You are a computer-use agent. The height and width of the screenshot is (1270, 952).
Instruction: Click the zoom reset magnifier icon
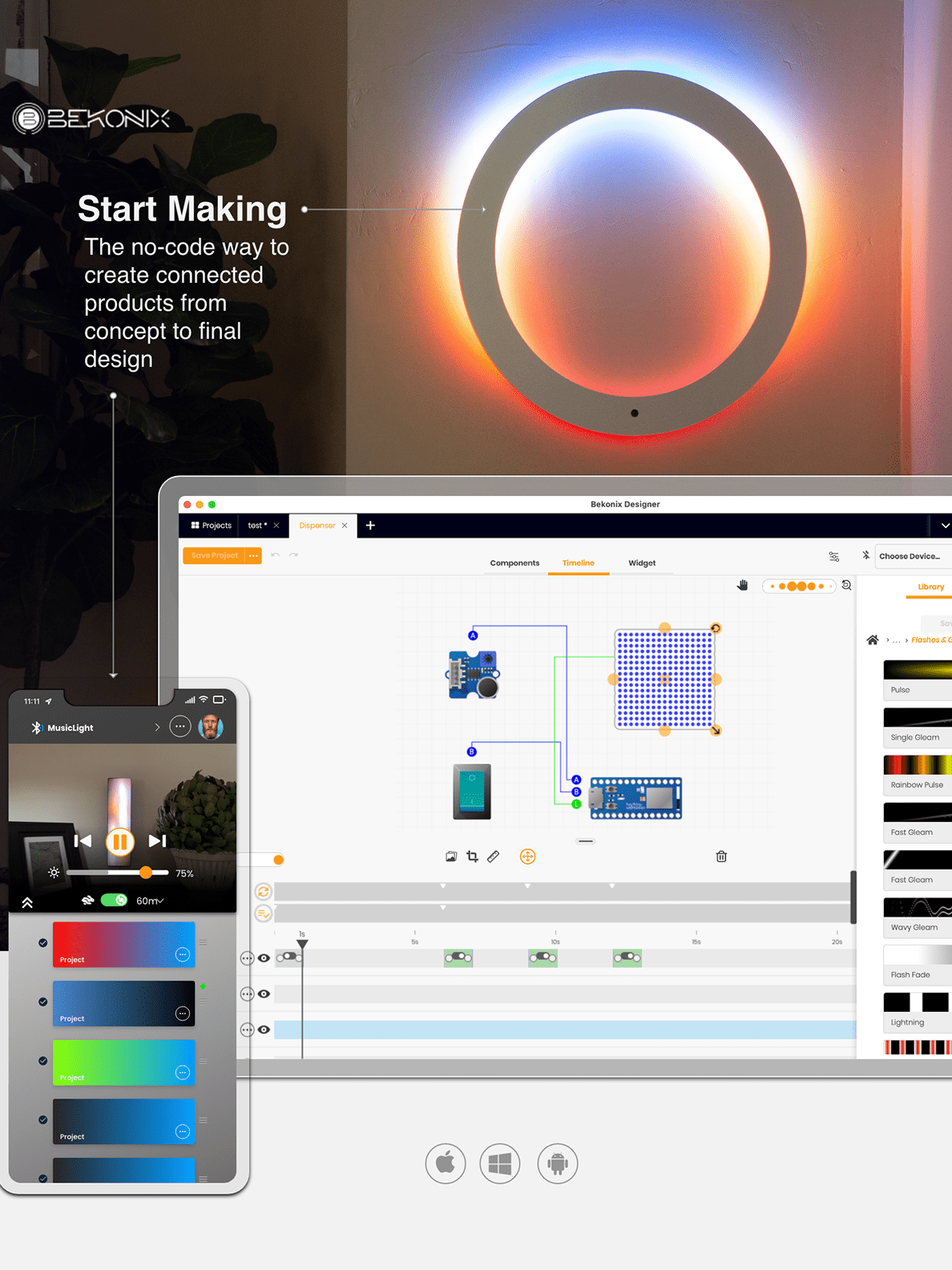tap(846, 586)
